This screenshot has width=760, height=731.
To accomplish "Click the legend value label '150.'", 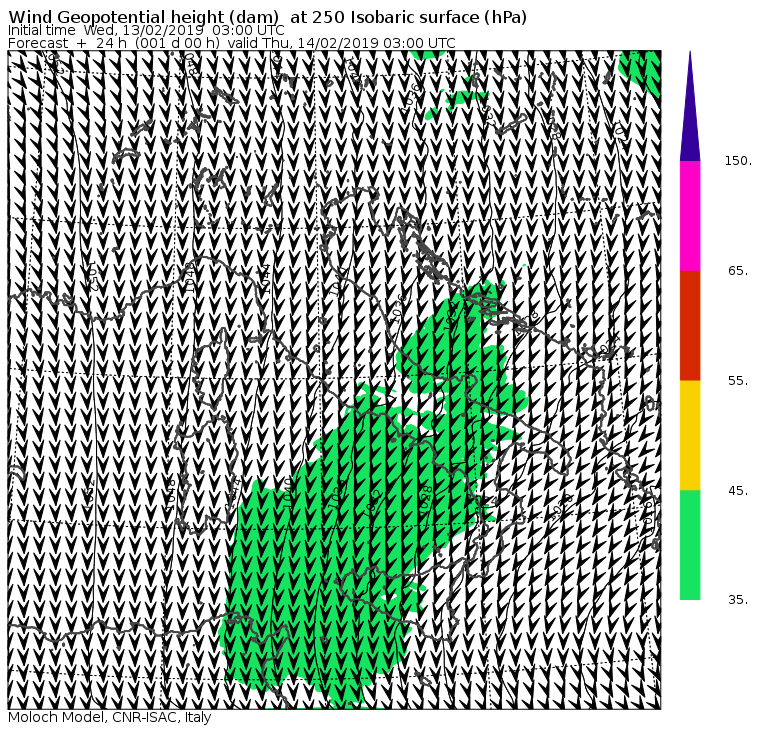I will (738, 161).
